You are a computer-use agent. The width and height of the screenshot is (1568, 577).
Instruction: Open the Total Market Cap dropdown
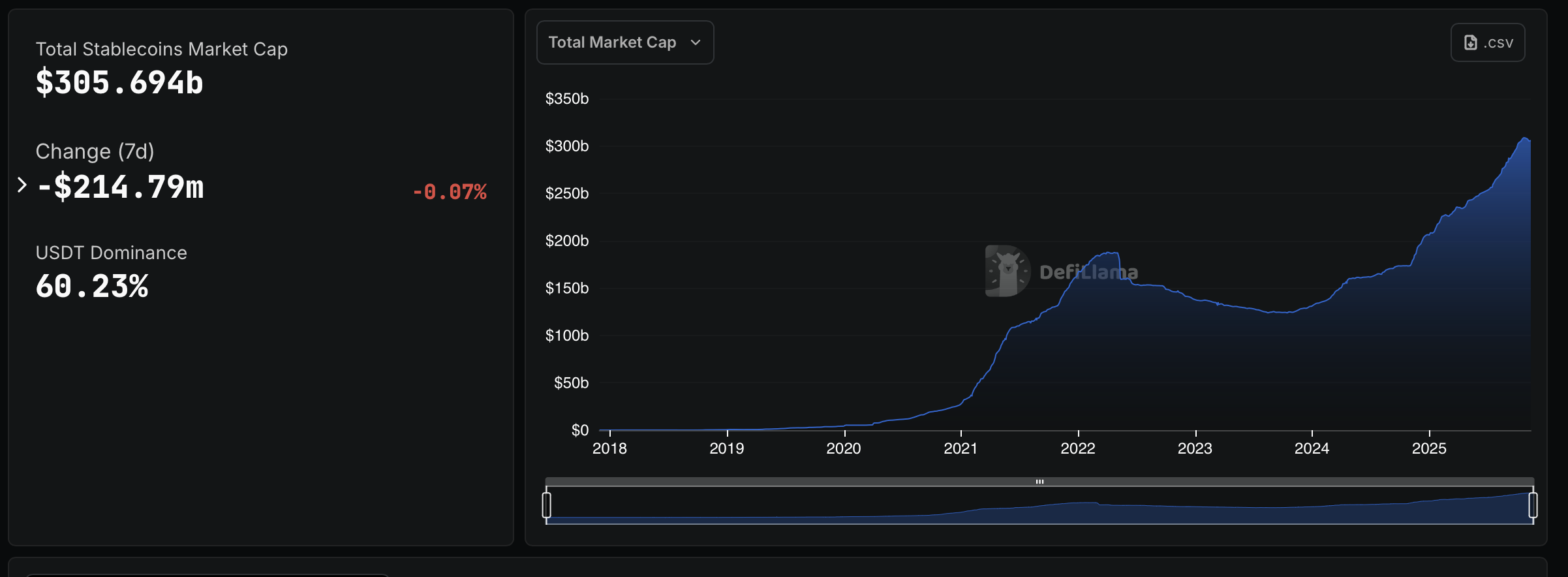pos(624,42)
